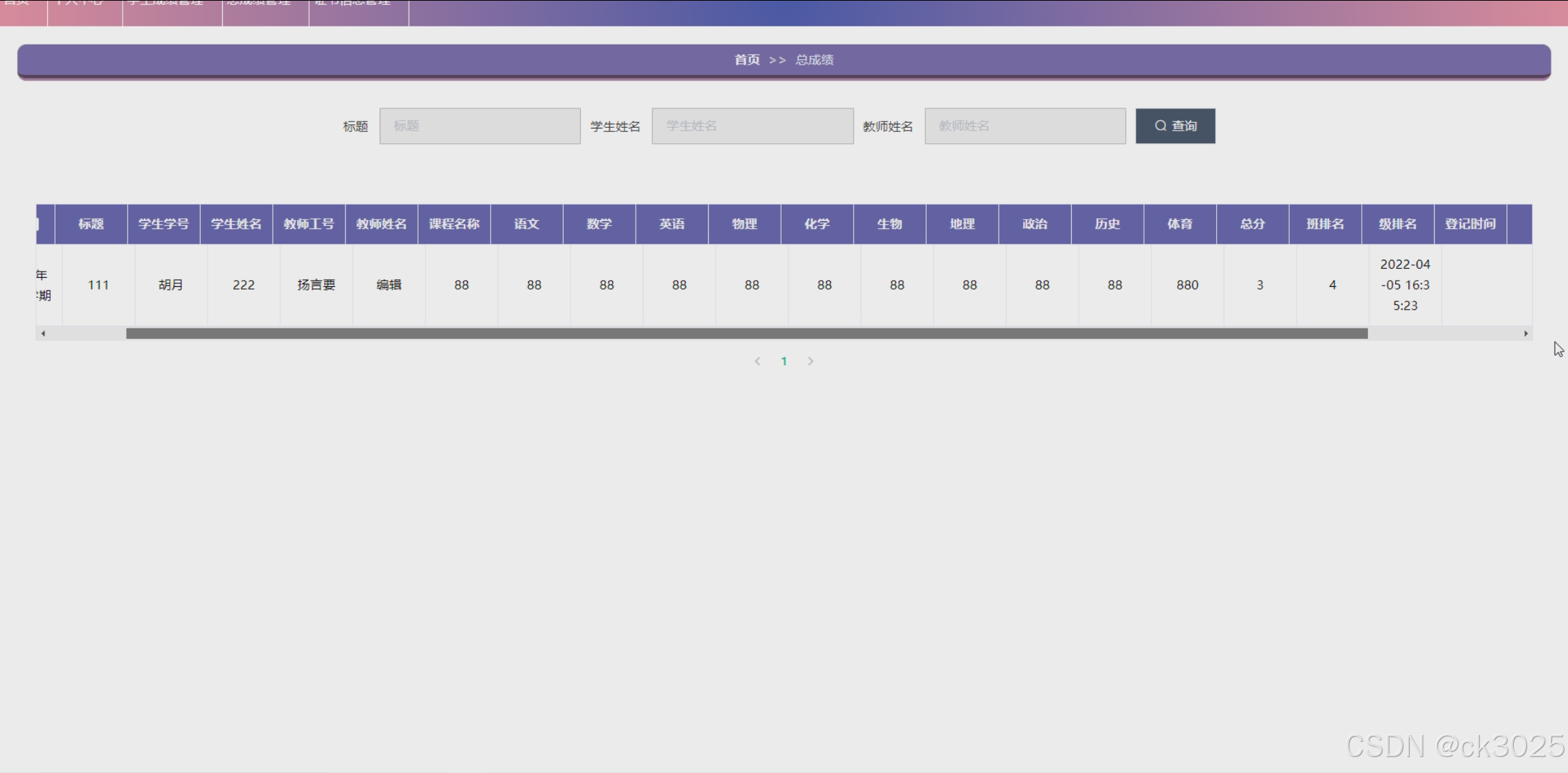Screen dimensions: 1568x773
Task: Click the 登记时间 column header
Action: (x=1469, y=224)
